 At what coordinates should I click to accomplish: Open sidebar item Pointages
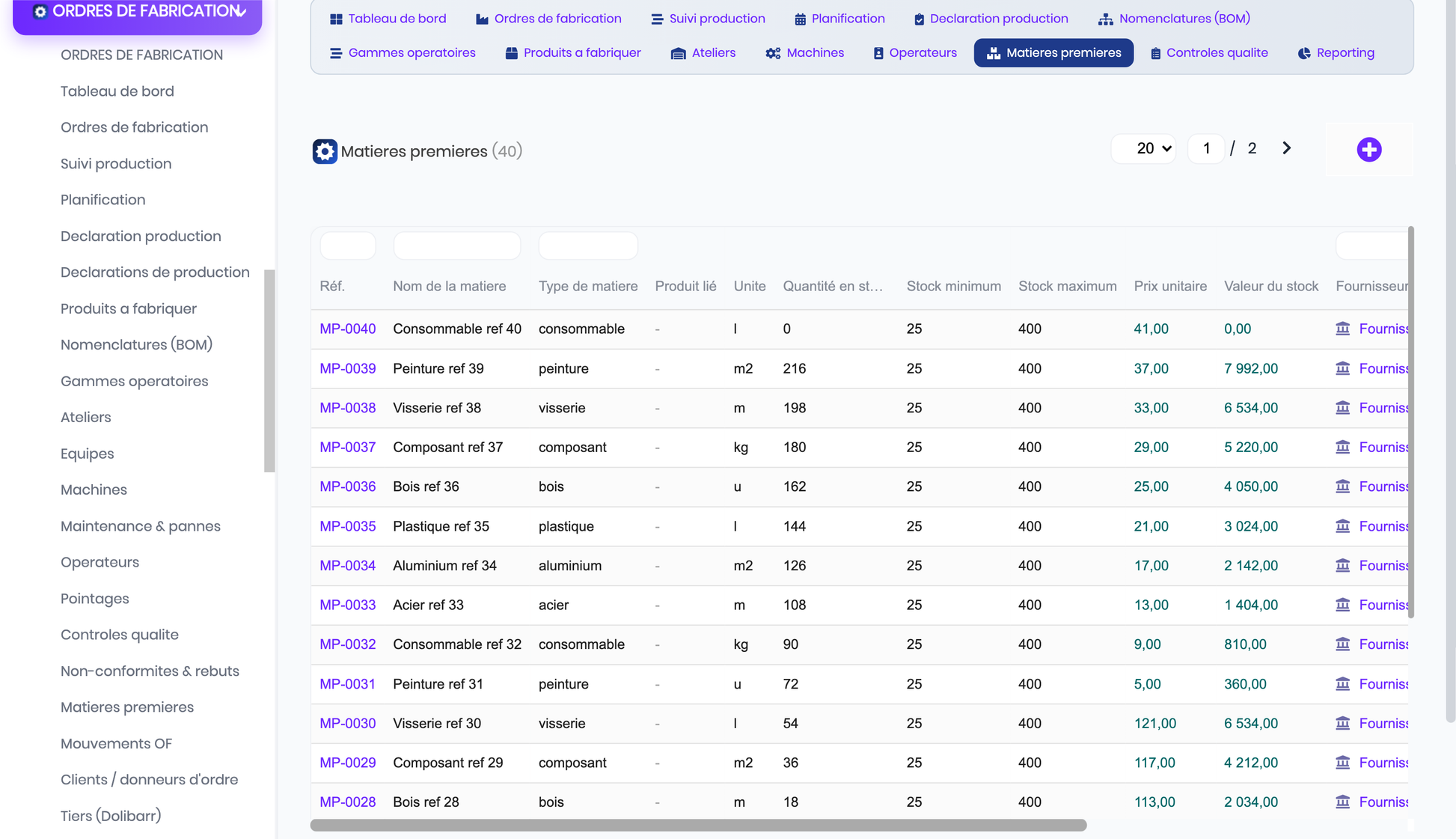pos(95,599)
